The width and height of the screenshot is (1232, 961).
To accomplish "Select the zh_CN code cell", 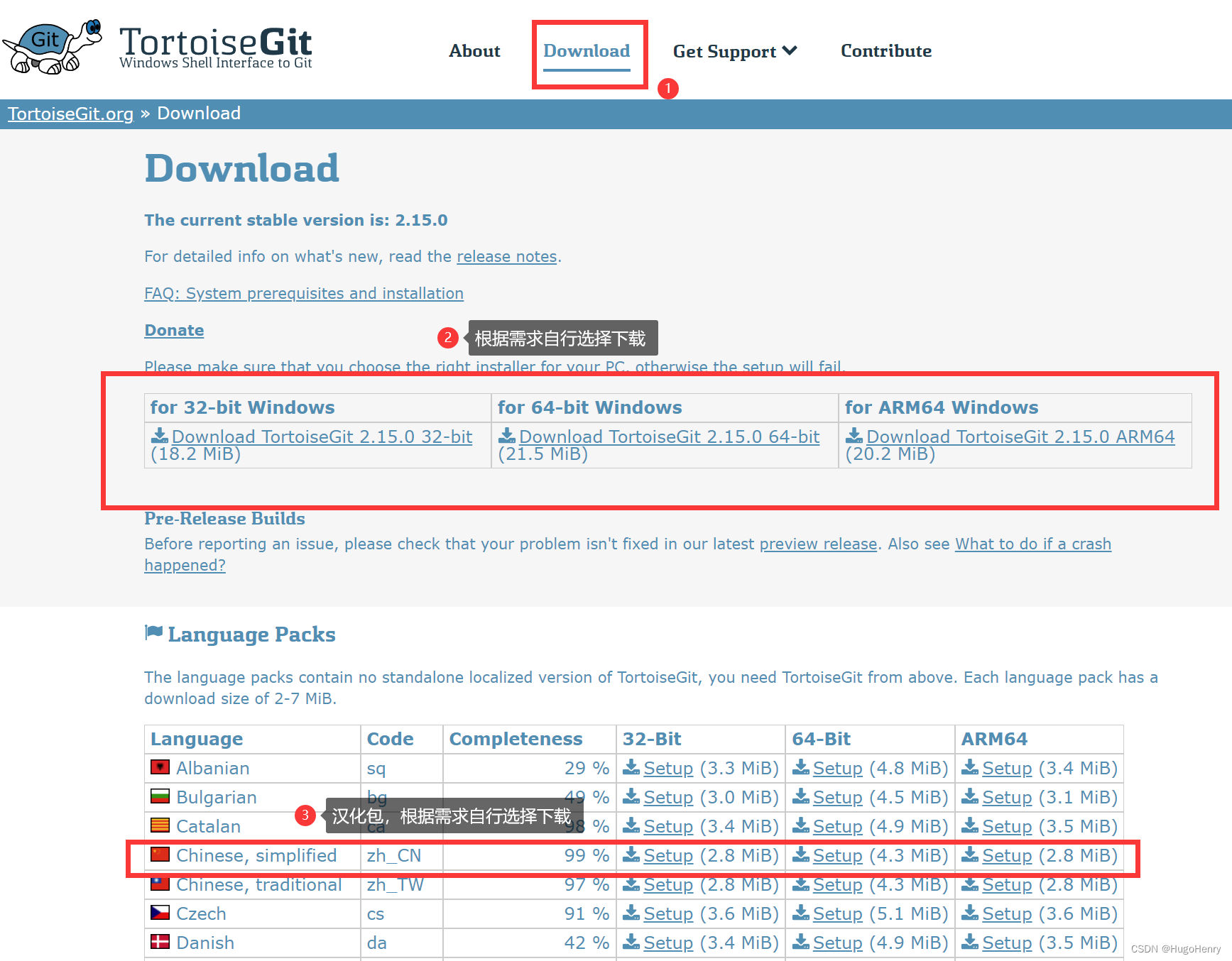I will click(402, 855).
